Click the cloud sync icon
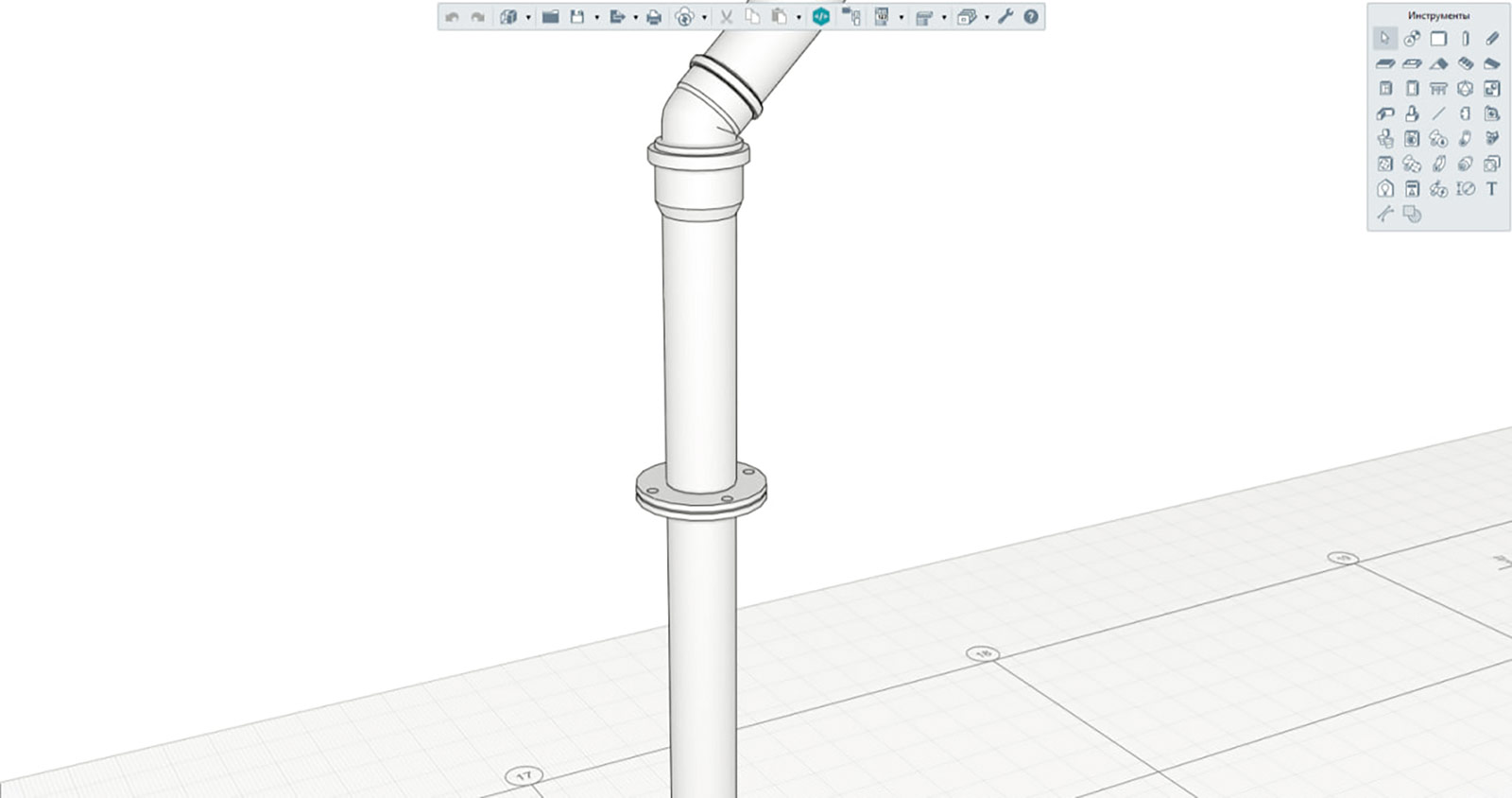Screen dimensions: 1512x798 click(x=685, y=17)
